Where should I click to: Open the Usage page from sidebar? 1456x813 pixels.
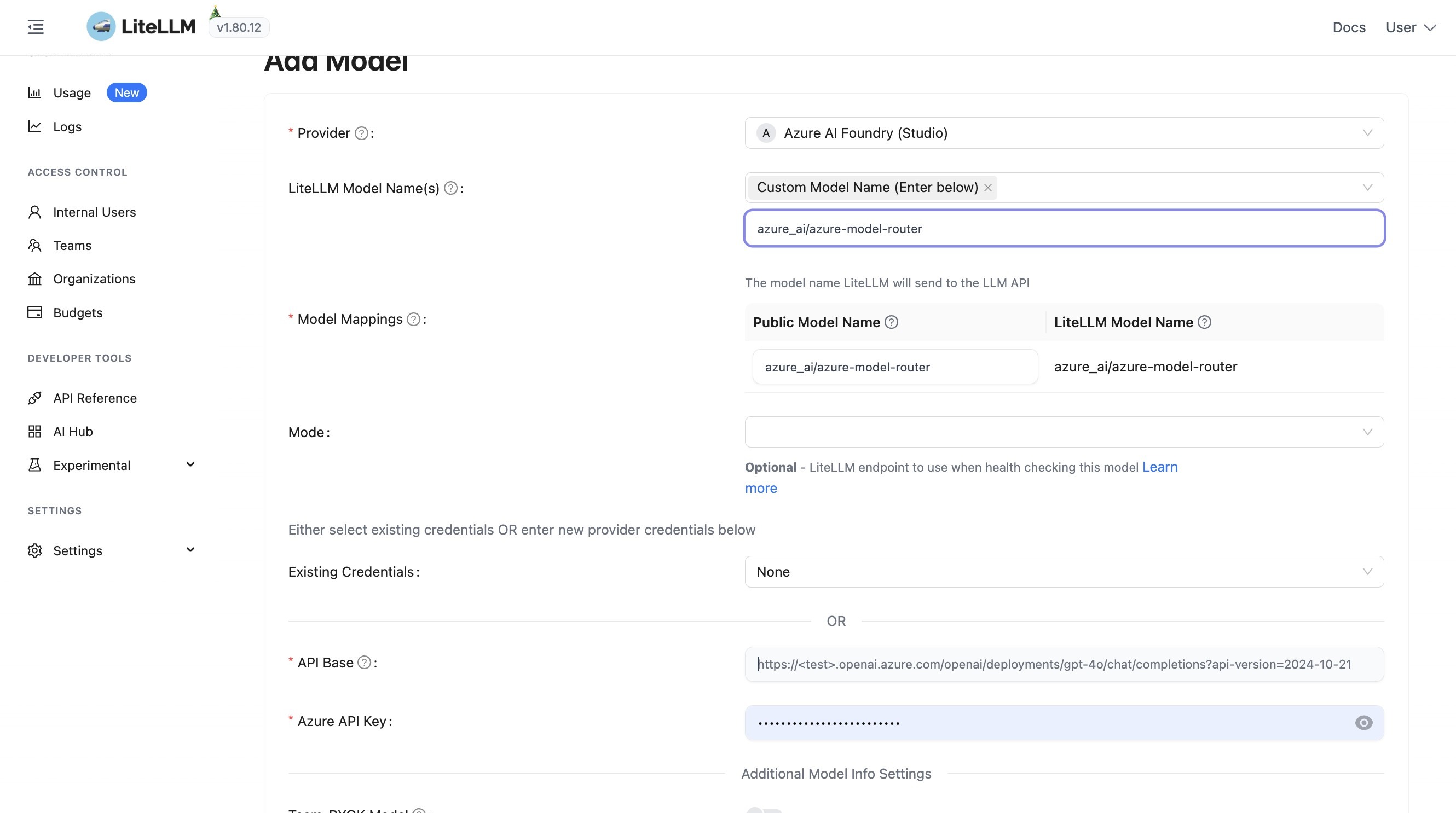(72, 92)
